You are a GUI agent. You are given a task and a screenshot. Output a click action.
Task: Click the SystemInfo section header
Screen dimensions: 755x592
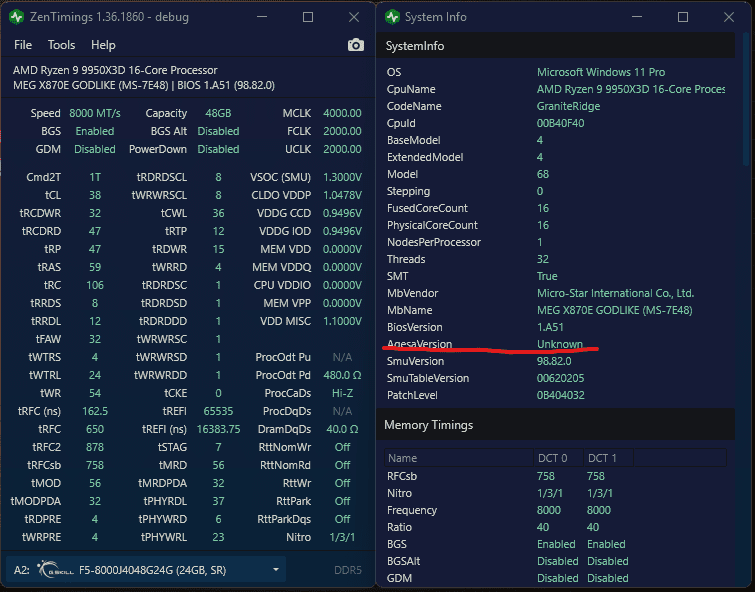[415, 46]
